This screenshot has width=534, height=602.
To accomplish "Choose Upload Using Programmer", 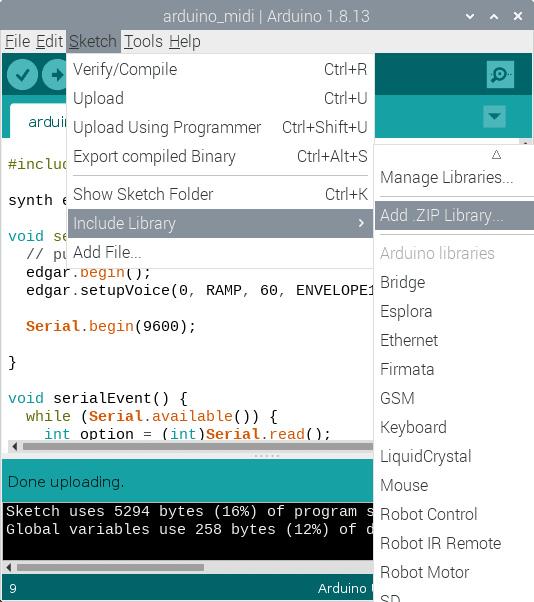I will pyautogui.click(x=220, y=127).
